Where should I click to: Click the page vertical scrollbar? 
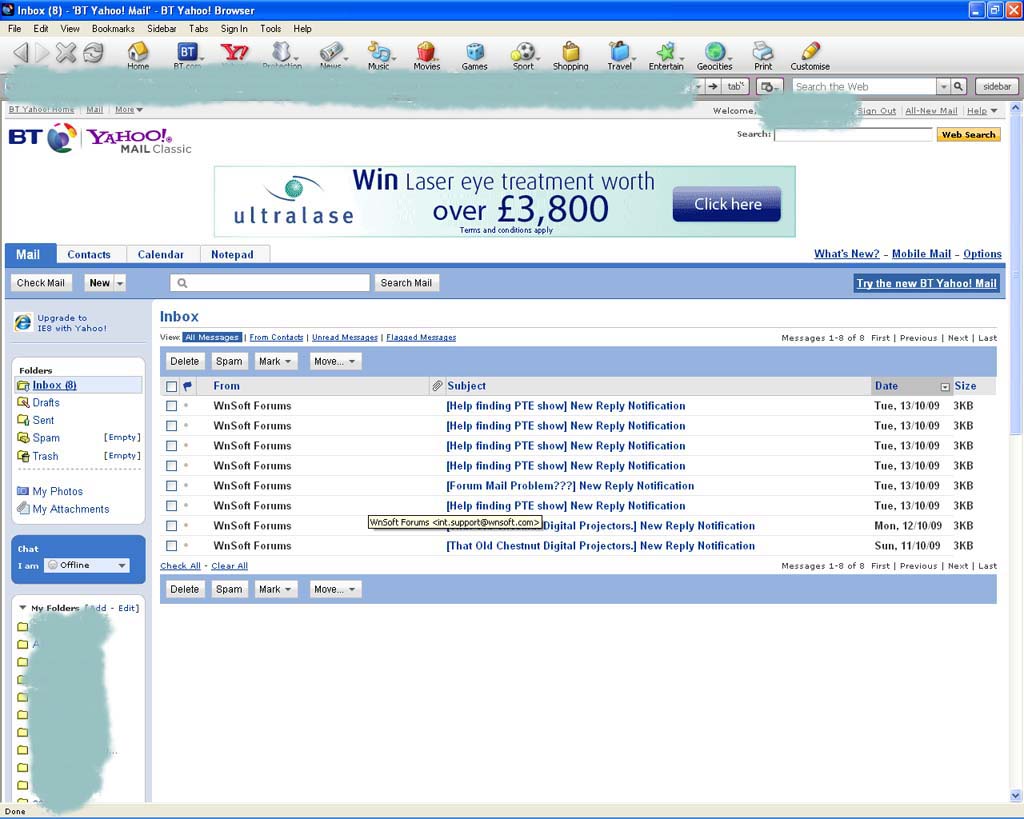click(x=1016, y=400)
